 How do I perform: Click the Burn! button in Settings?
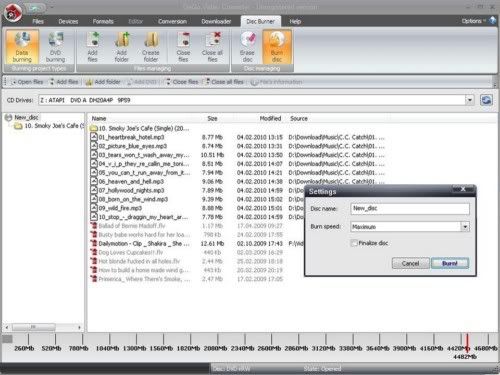pos(450,263)
